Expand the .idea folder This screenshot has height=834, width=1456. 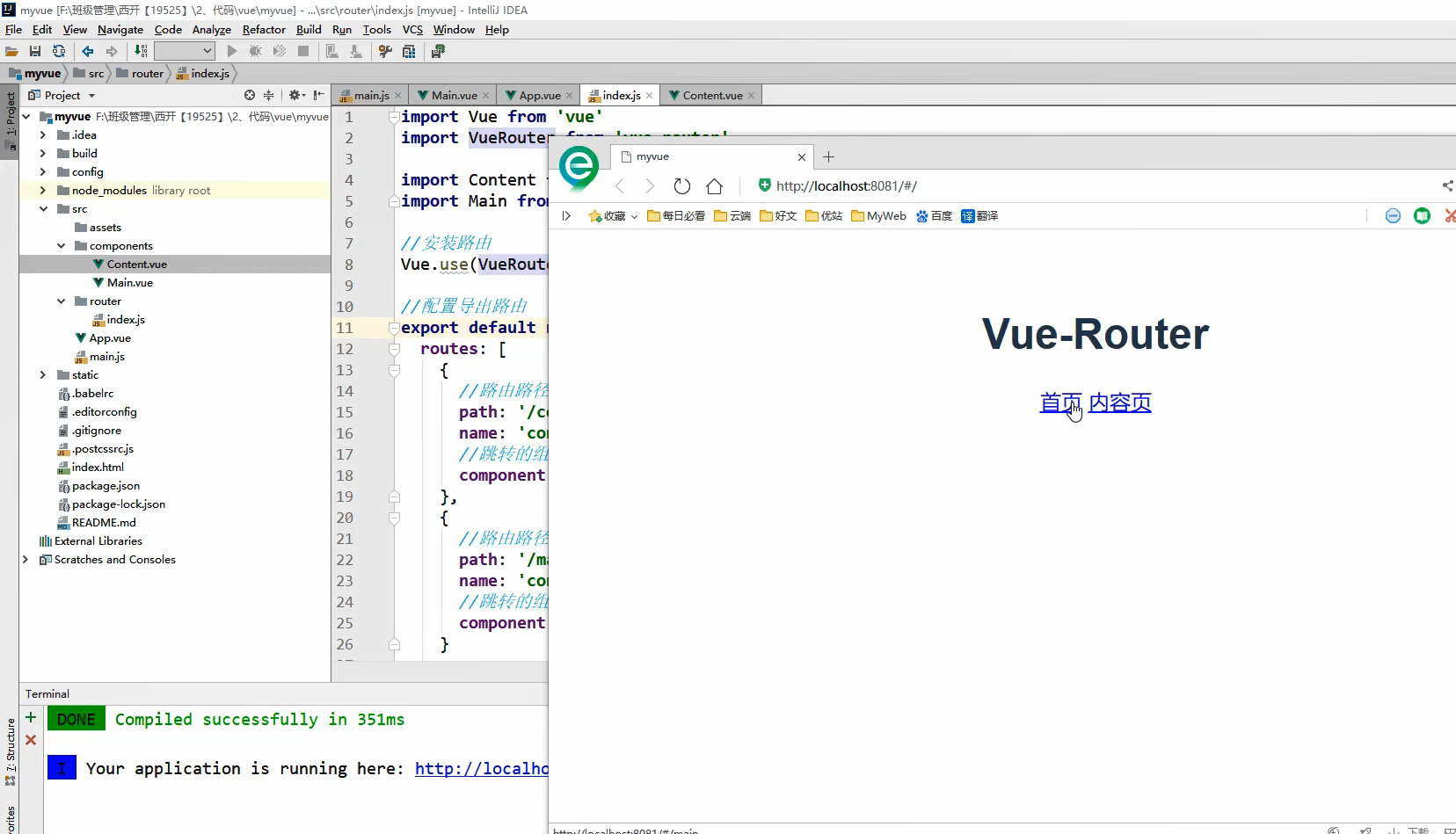42,135
